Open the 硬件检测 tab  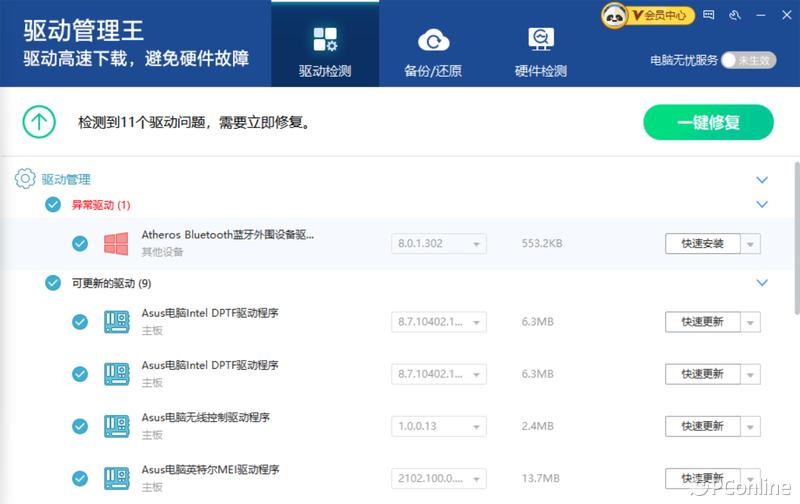[541, 53]
